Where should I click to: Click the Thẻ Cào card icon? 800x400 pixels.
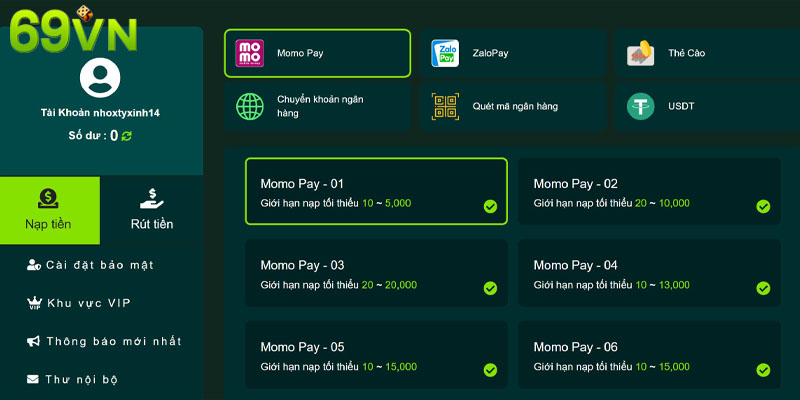point(641,53)
